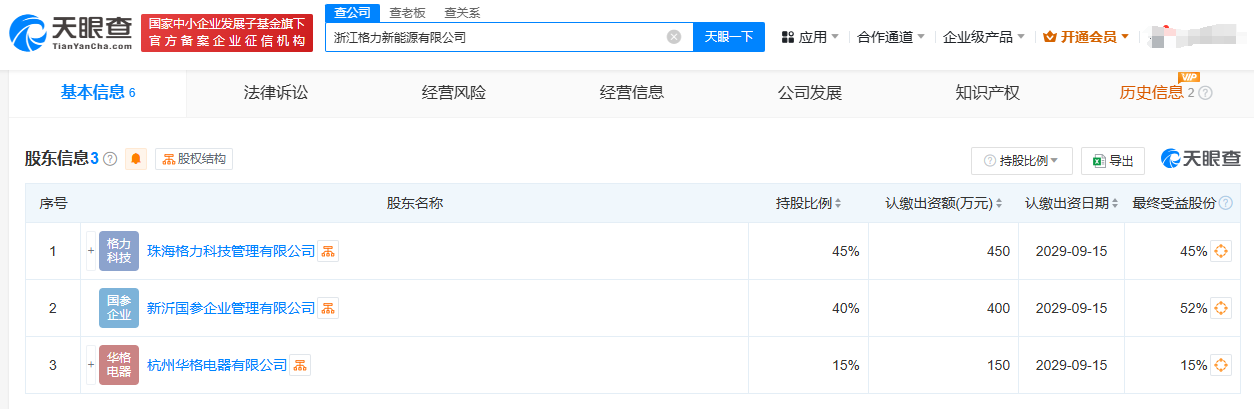Open the 持股比例 filter dropdown

point(1021,161)
